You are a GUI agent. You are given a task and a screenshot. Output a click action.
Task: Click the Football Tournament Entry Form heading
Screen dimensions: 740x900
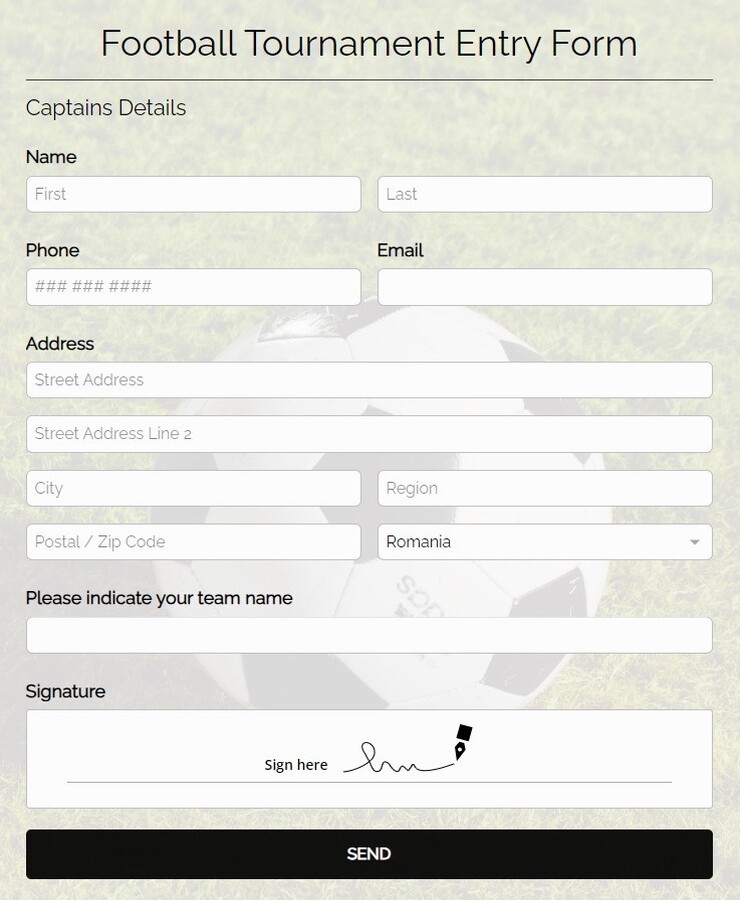point(369,44)
